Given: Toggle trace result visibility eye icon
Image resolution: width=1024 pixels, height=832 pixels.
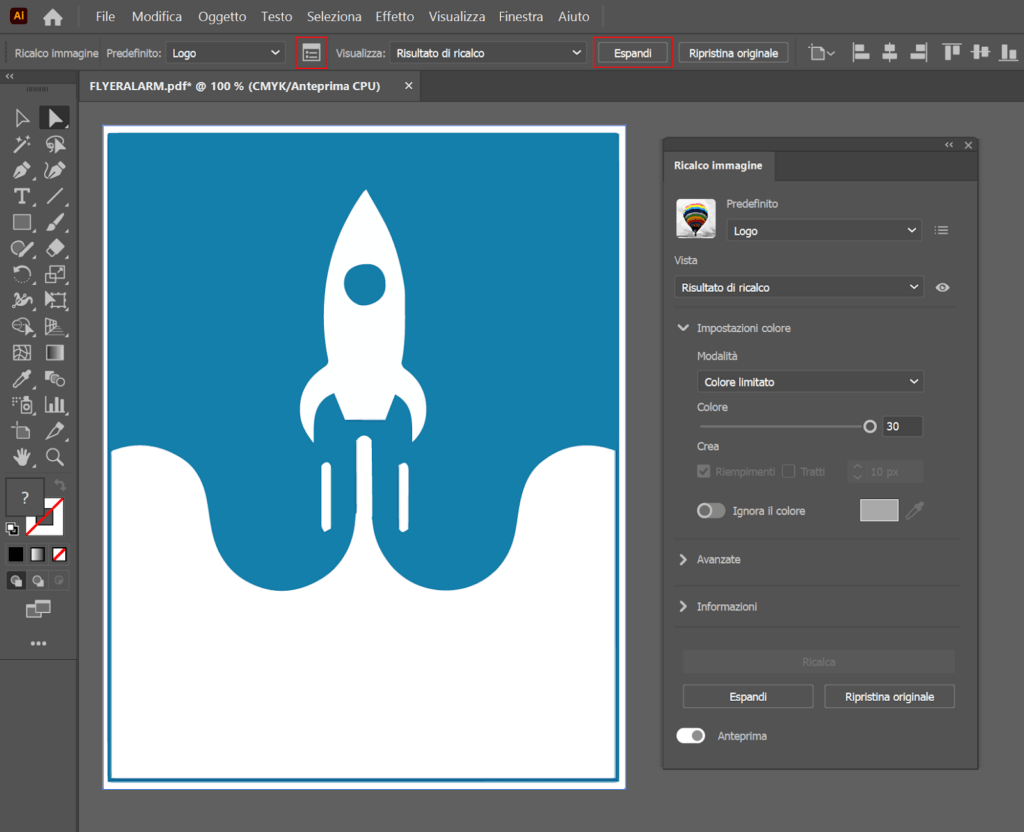Looking at the screenshot, I should pos(942,288).
